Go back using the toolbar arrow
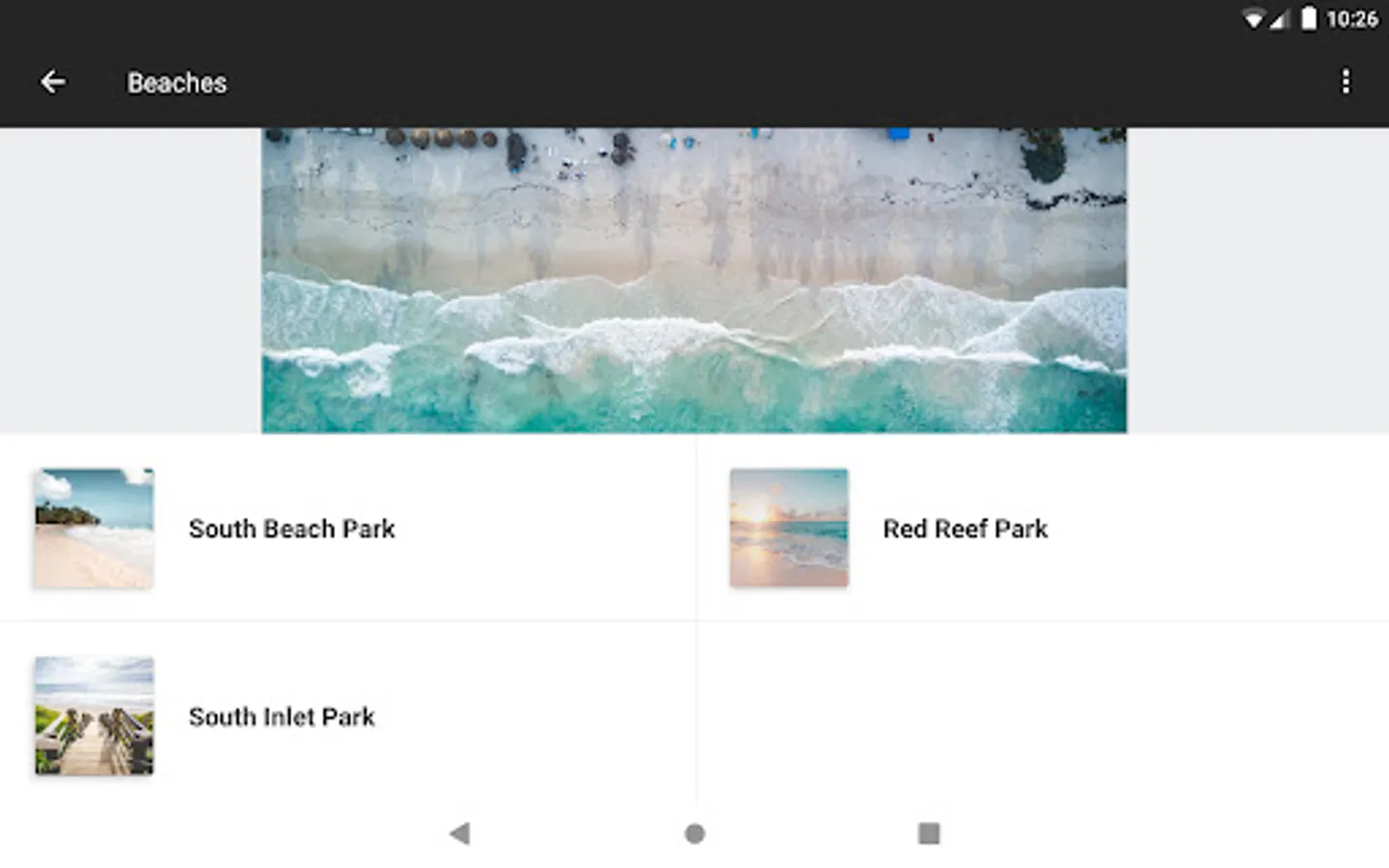 point(53,82)
